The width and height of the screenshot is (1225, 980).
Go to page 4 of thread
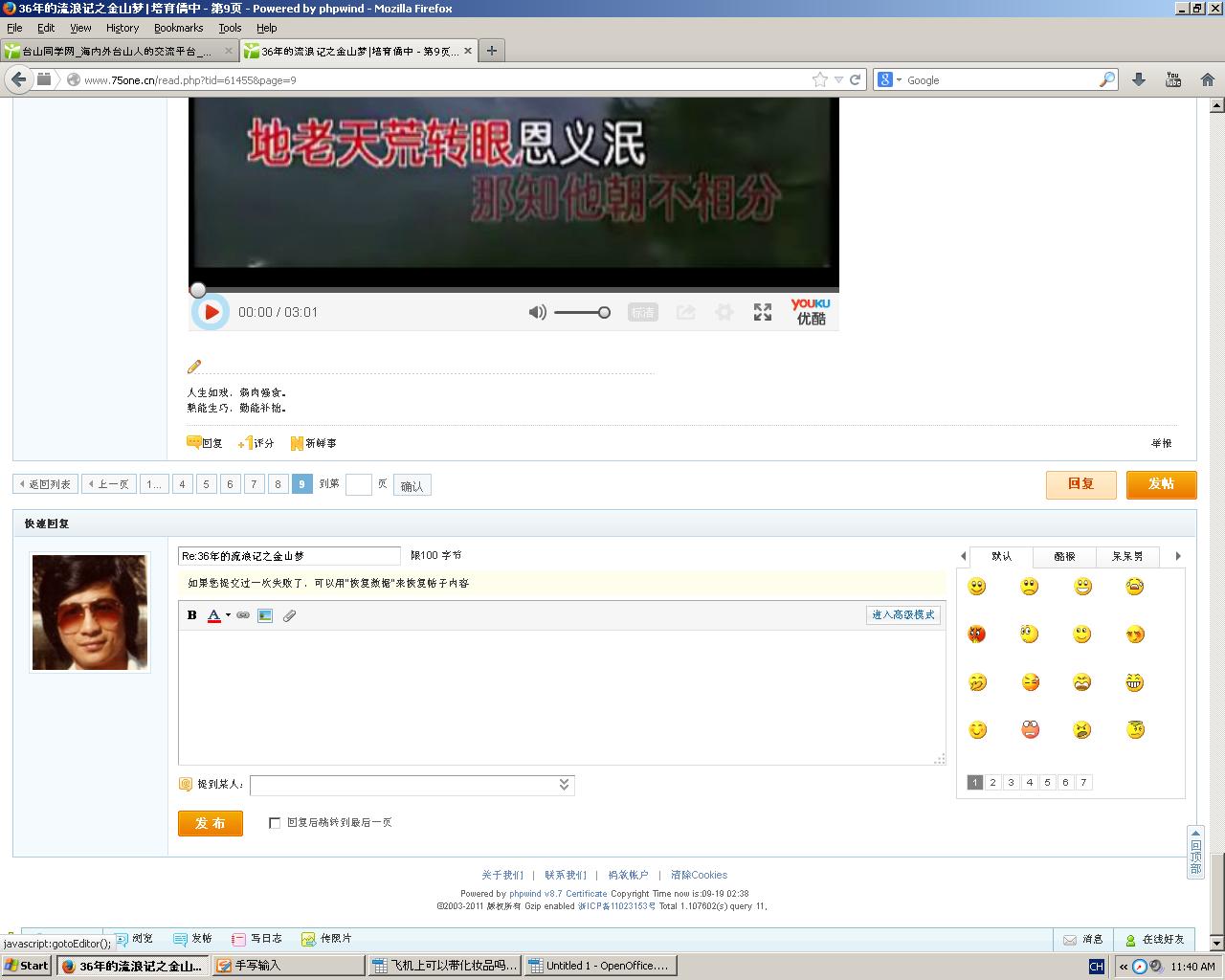click(x=182, y=484)
